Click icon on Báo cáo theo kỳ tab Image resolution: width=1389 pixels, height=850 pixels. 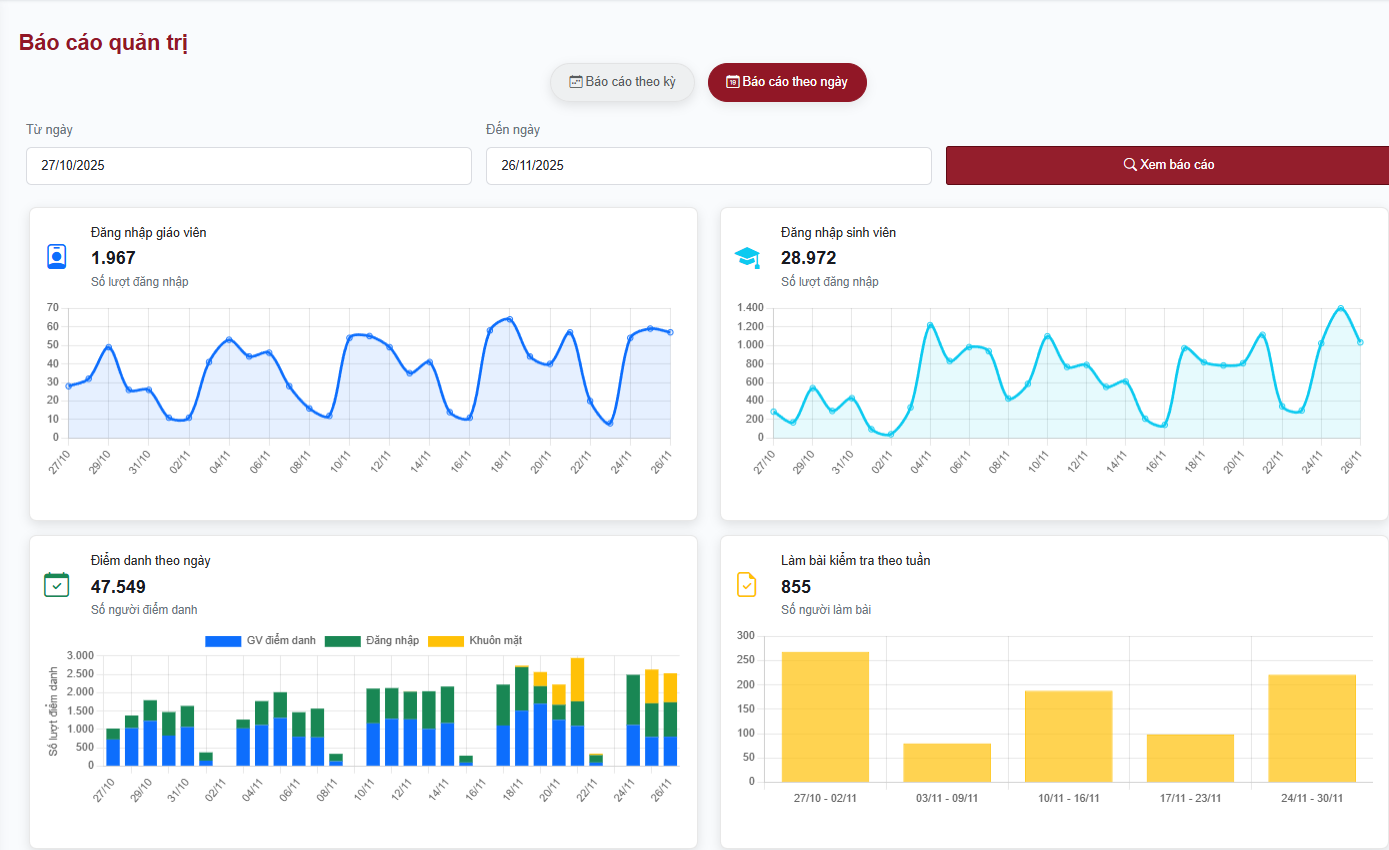(575, 82)
